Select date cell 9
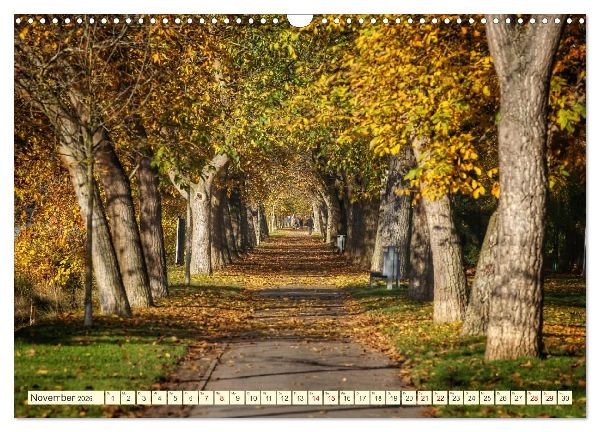 point(237,398)
